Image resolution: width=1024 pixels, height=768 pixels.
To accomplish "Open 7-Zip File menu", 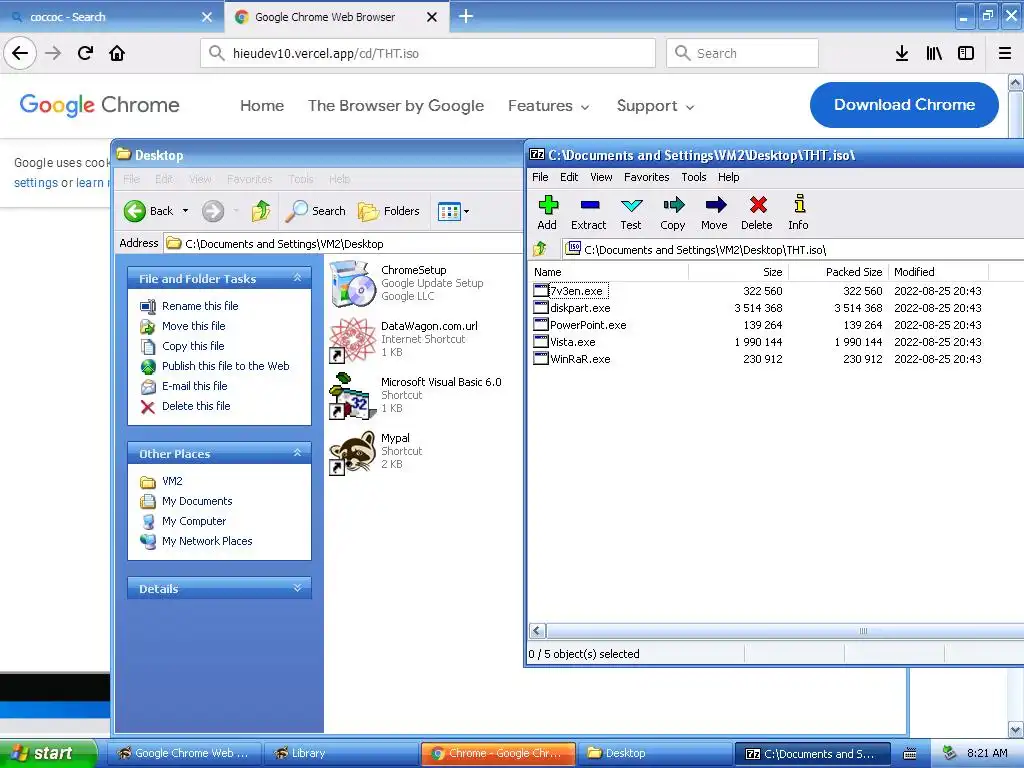I will (540, 177).
